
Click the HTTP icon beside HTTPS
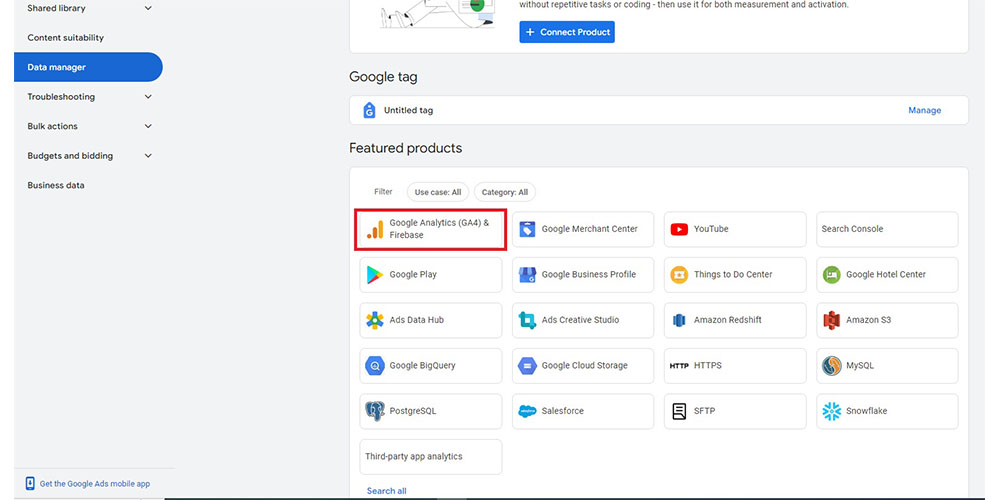pos(679,366)
